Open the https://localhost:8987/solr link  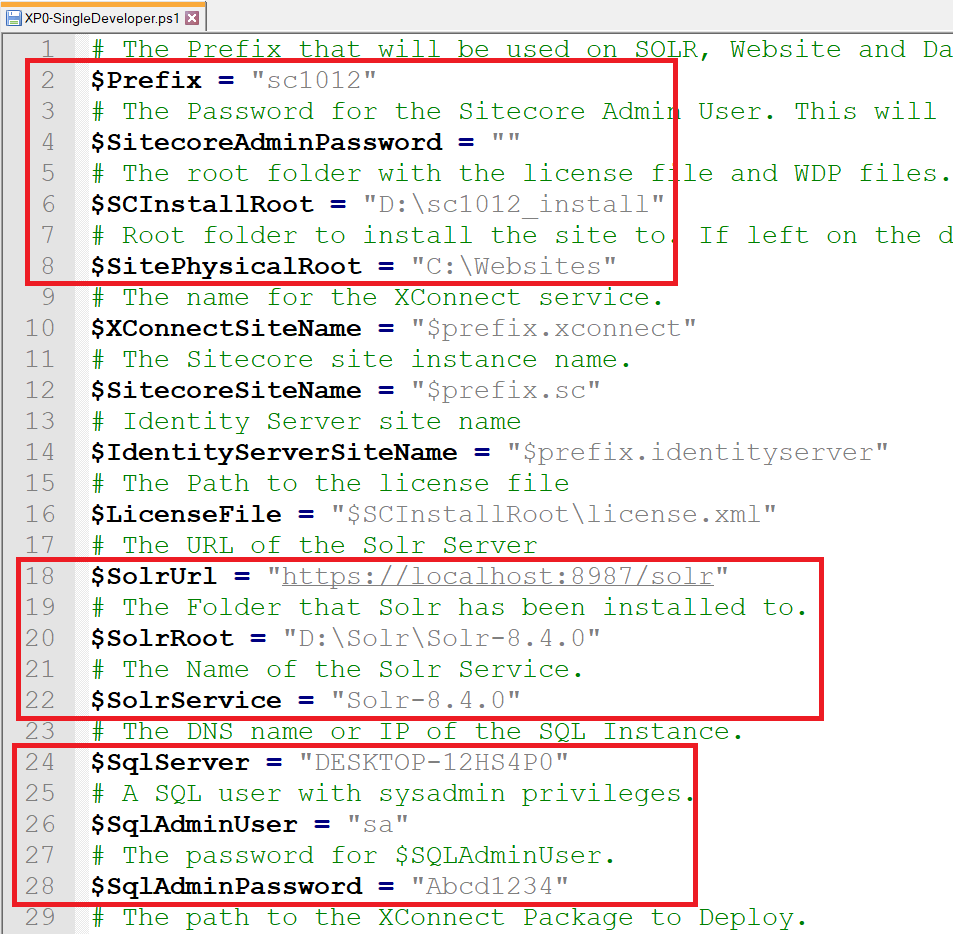[497, 576]
